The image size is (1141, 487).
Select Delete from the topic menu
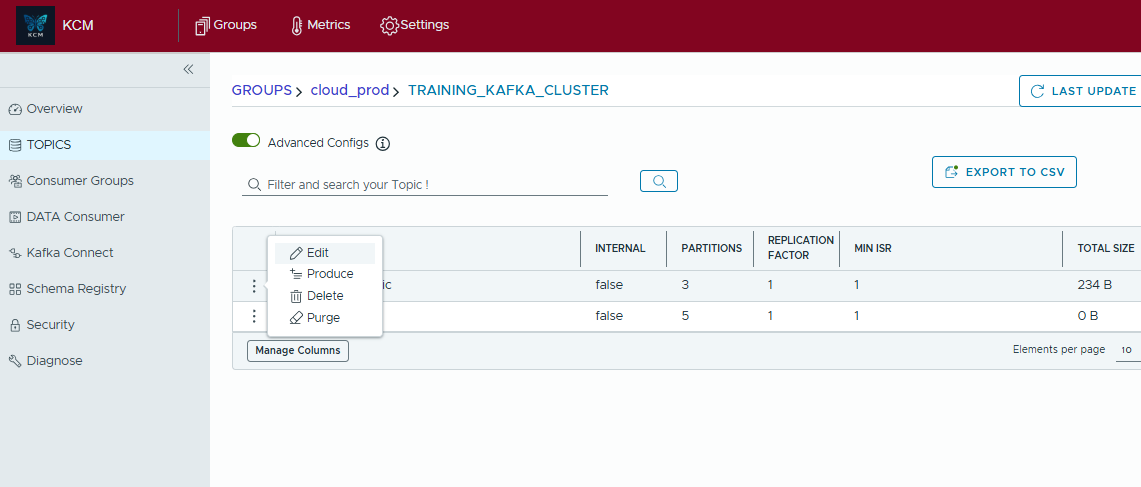[325, 296]
